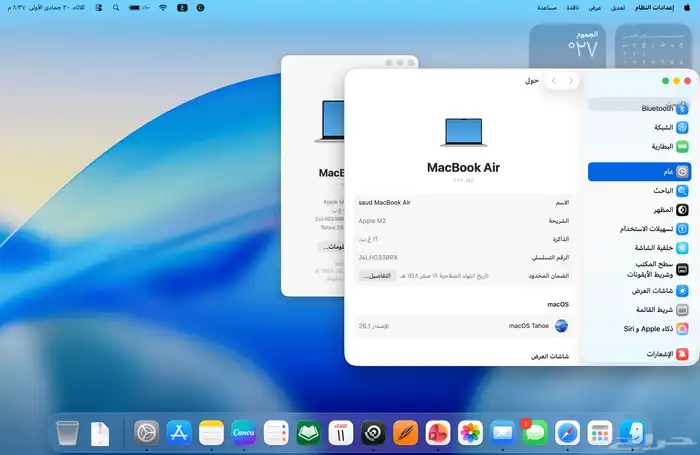Open the مساعدة (Help) menu

point(547,8)
